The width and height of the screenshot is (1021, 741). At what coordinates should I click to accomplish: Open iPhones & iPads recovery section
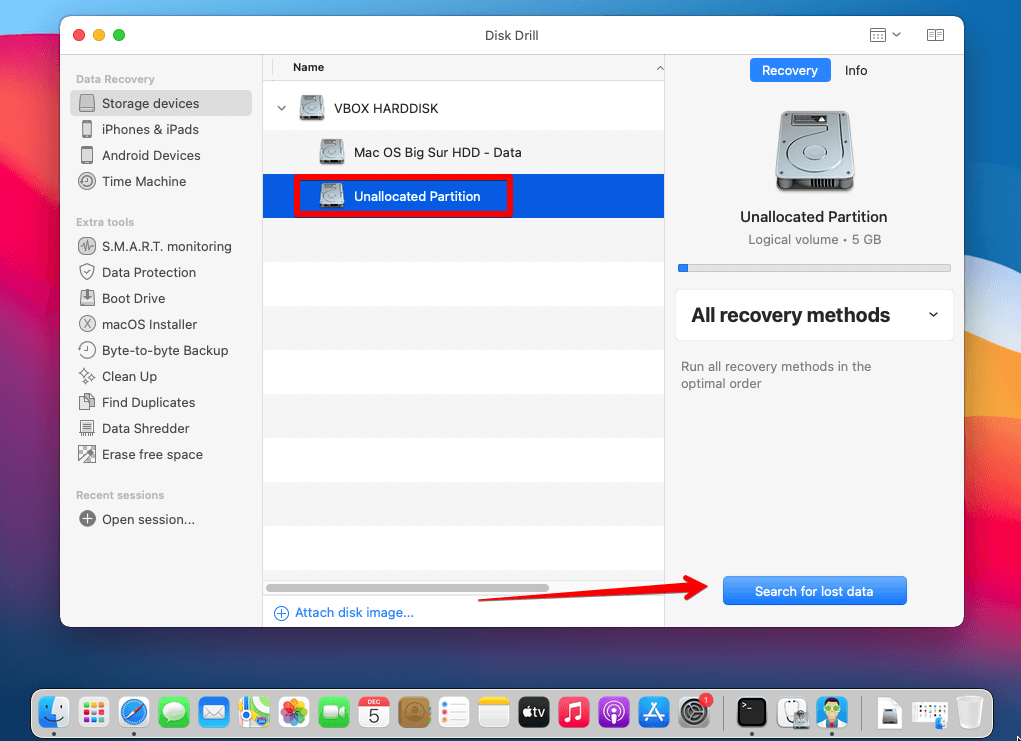[150, 129]
